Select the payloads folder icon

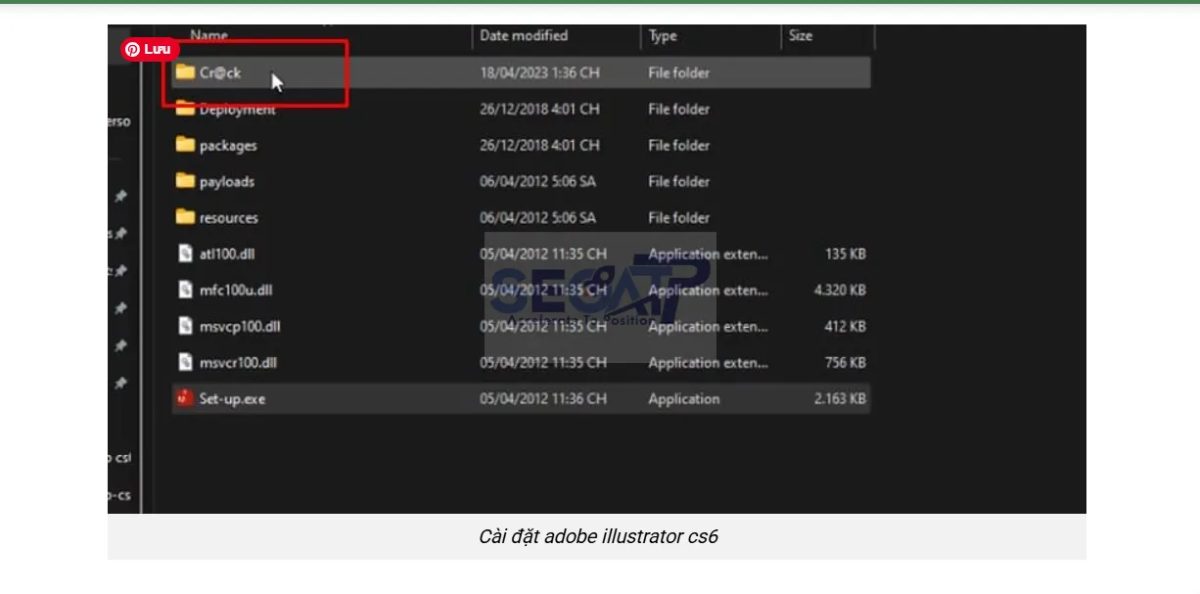coord(184,181)
